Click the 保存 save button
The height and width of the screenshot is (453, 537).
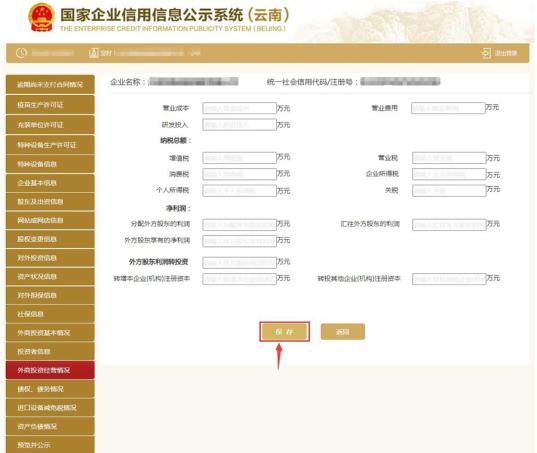[284, 331]
